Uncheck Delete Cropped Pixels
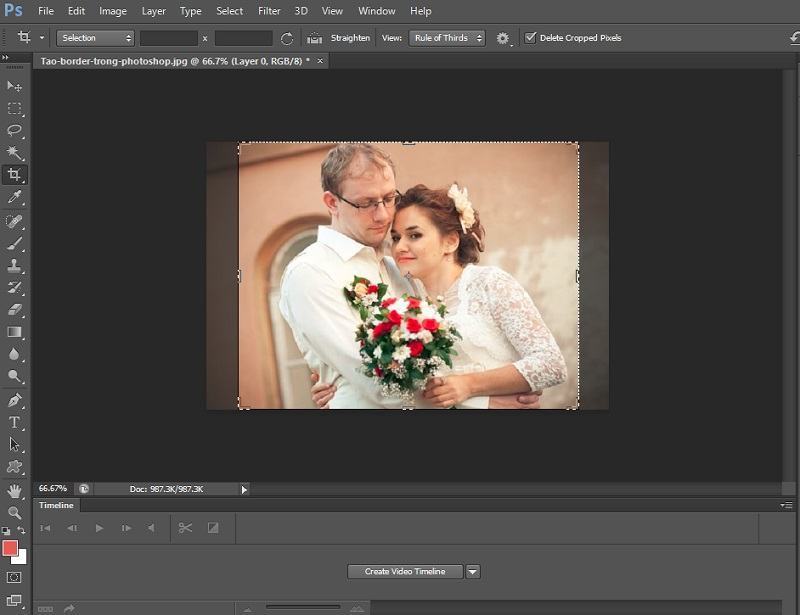This screenshot has width=800, height=615. [528, 37]
